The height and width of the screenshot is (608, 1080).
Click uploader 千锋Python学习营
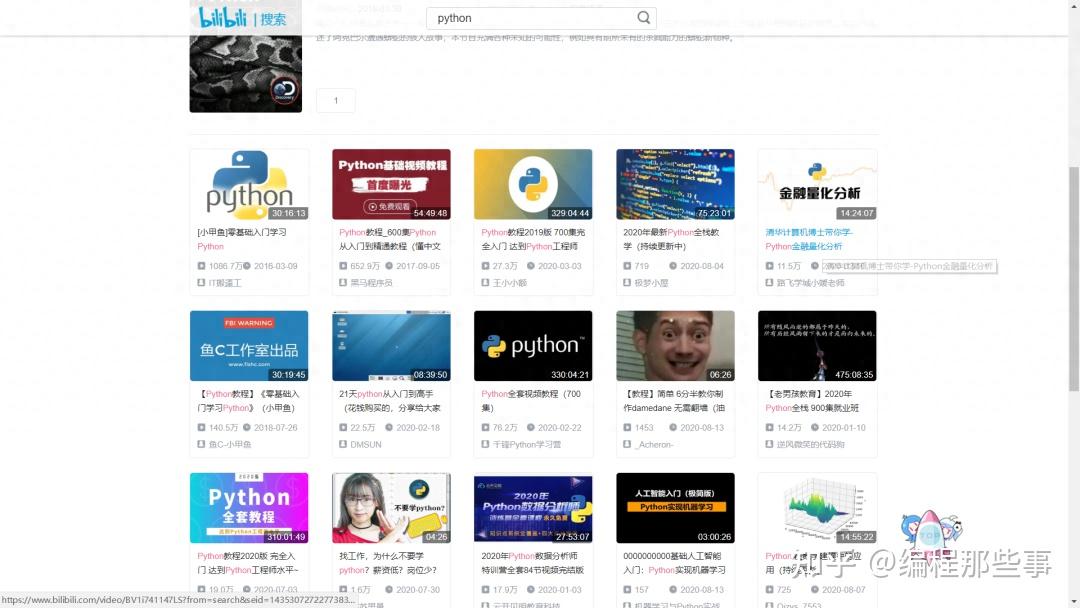pos(527,445)
